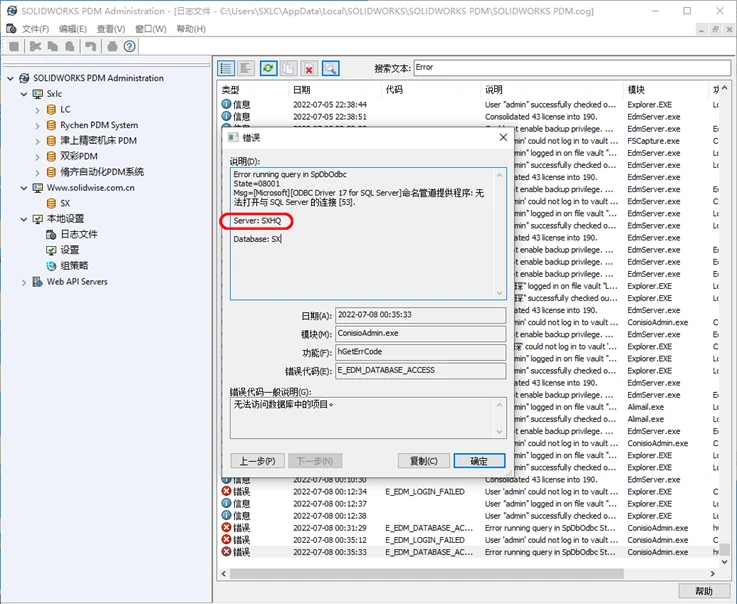Click the application icon in title bar
Image resolution: width=737 pixels, height=604 pixels.
pyautogui.click(x=12, y=10)
